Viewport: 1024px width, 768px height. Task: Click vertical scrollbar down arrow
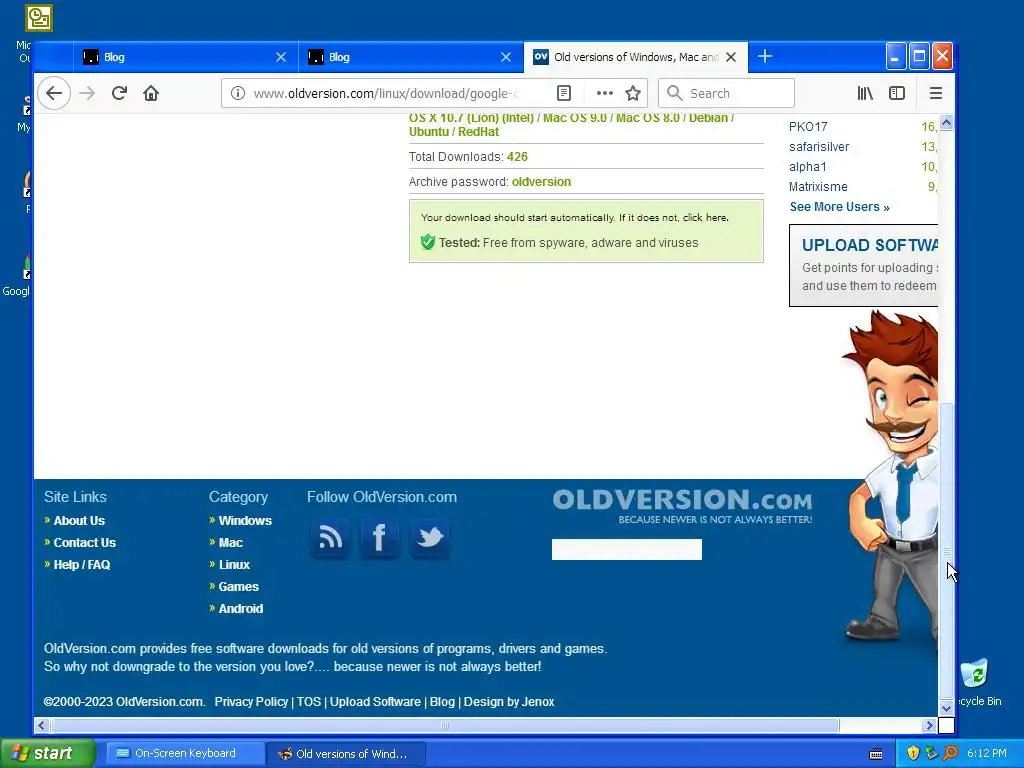point(946,708)
